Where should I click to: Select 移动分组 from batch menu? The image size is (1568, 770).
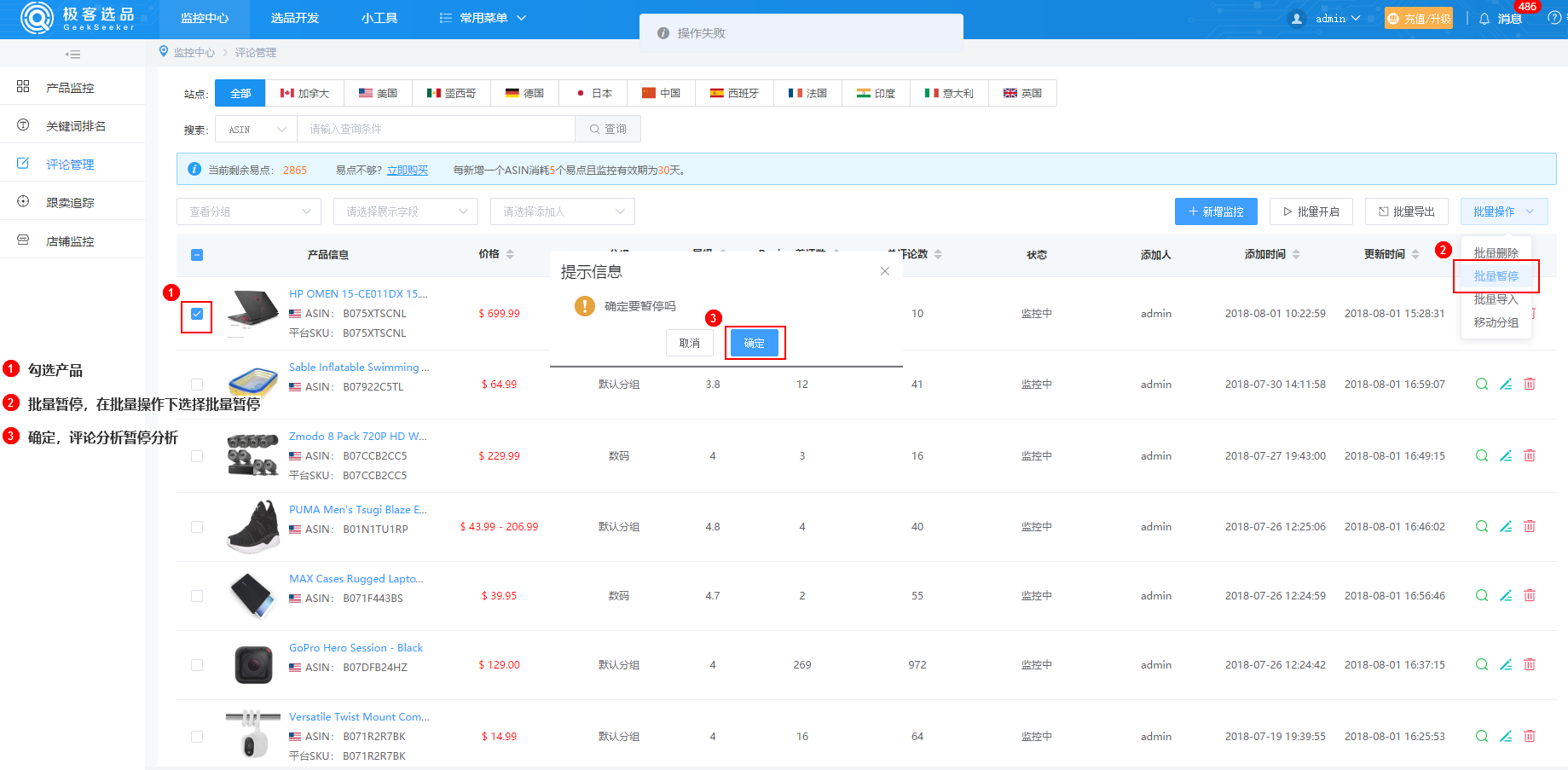(1496, 322)
